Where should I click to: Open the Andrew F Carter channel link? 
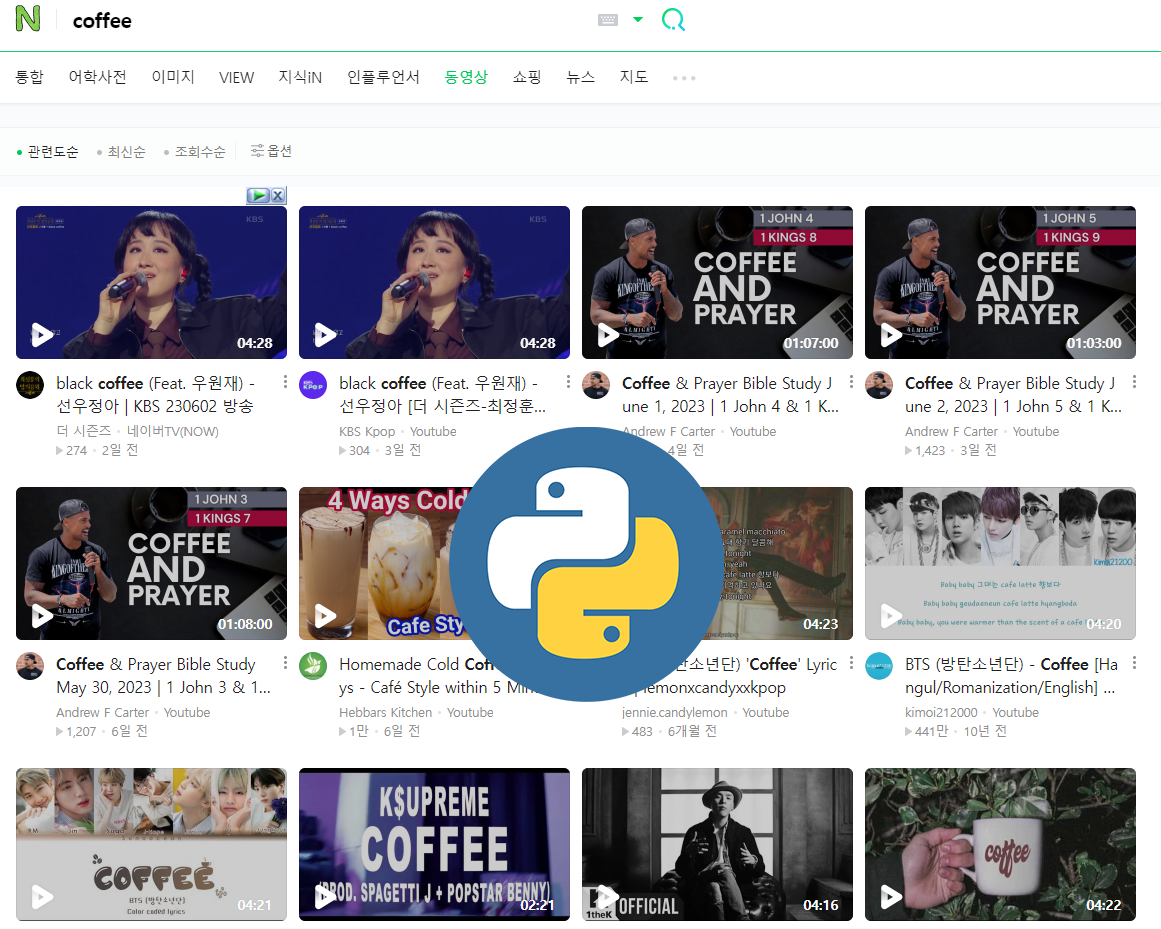point(668,432)
